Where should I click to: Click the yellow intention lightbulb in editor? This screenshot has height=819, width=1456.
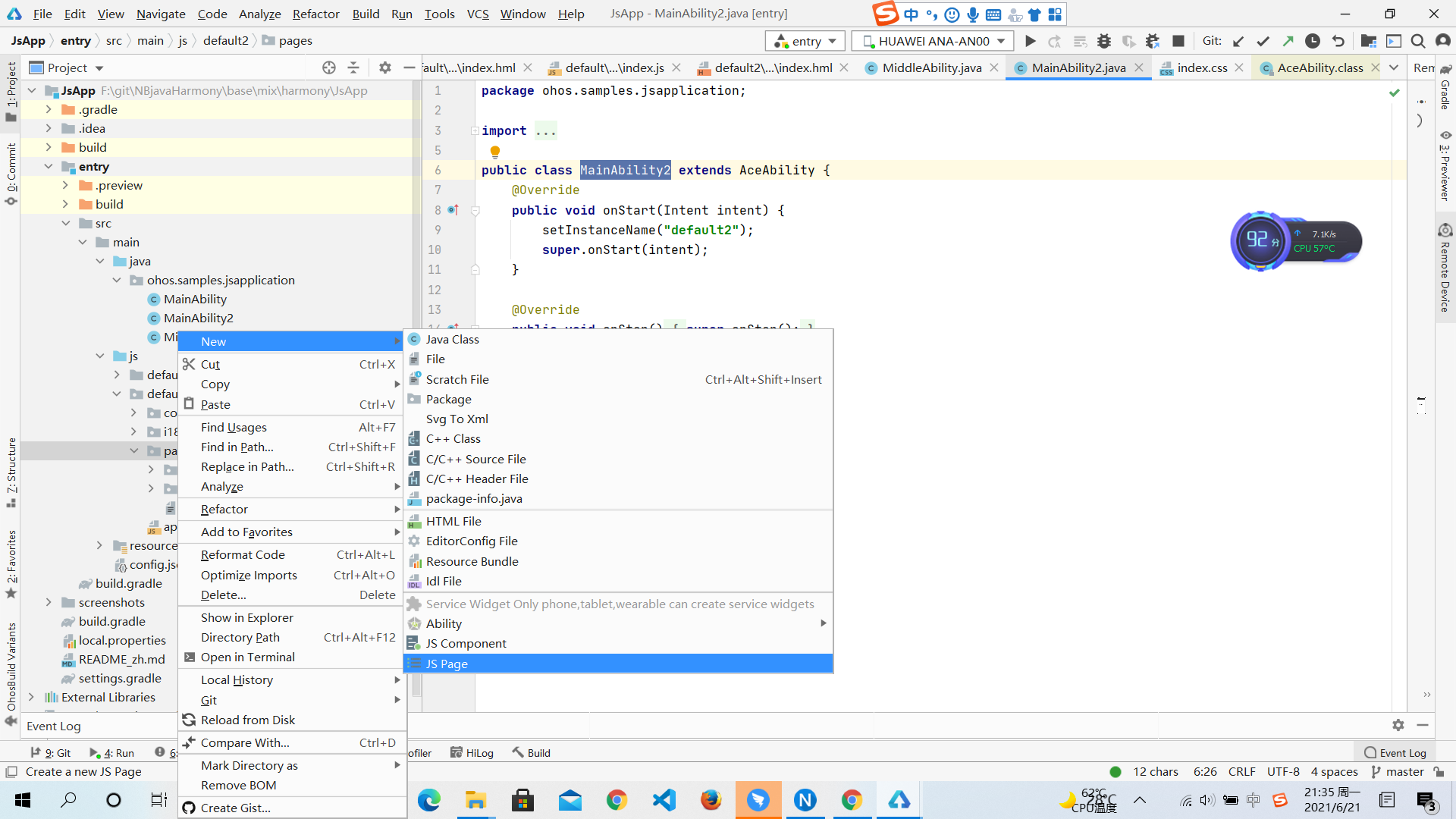tap(494, 151)
